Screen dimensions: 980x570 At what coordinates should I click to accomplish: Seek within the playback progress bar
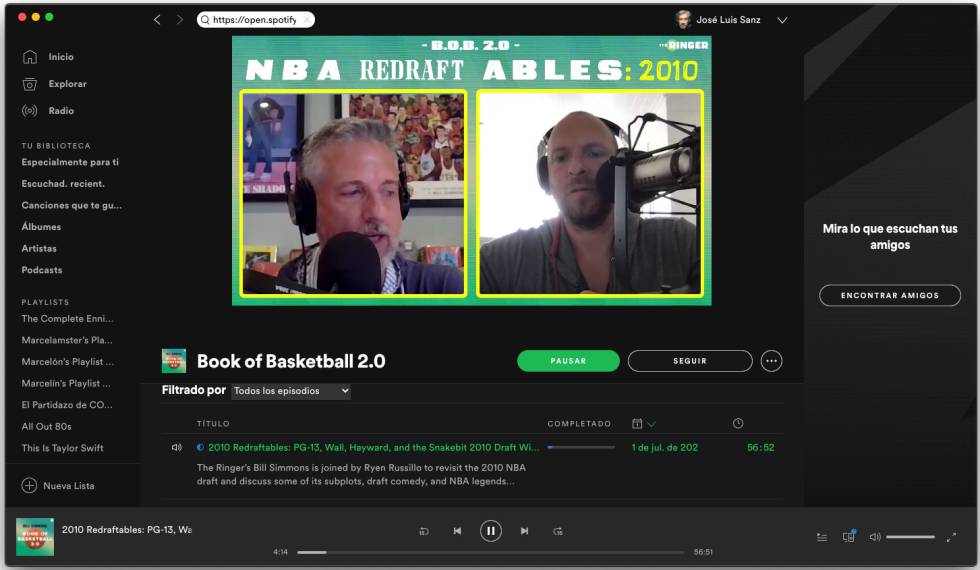pos(491,552)
